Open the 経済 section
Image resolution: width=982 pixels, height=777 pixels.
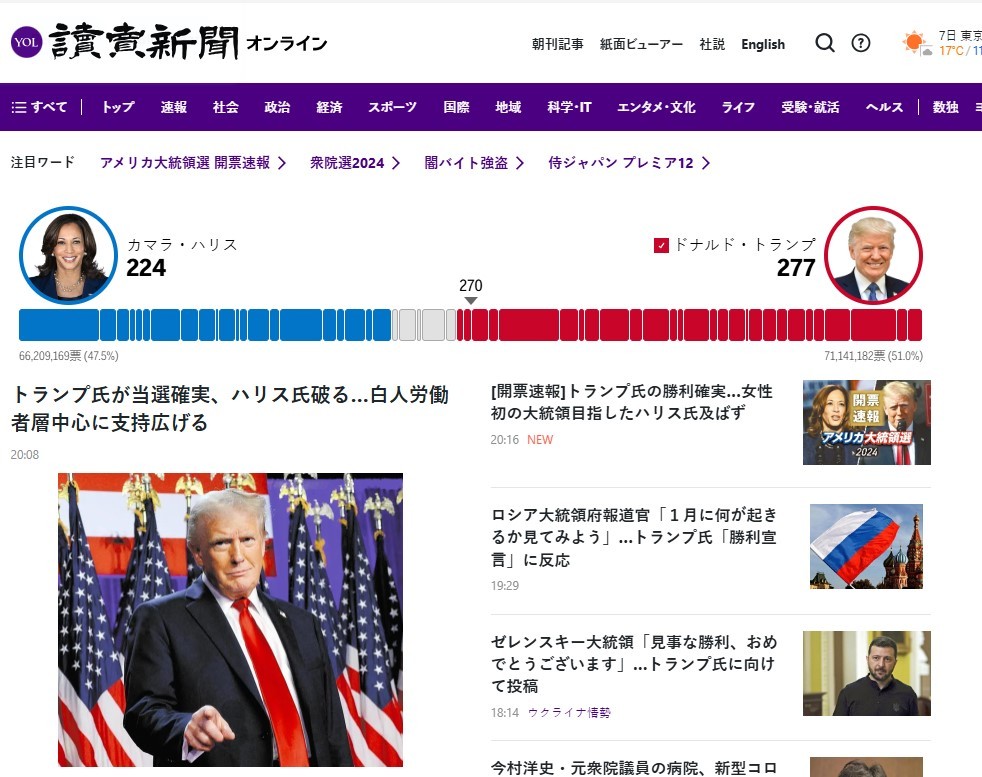click(329, 107)
